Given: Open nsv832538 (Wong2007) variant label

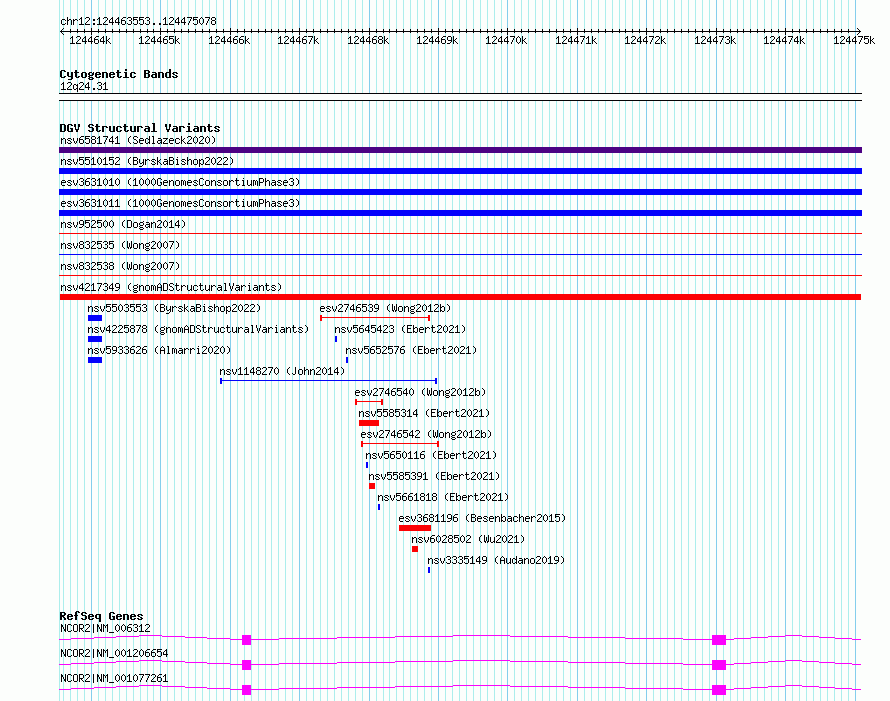Looking at the screenshot, I should (x=120, y=266).
